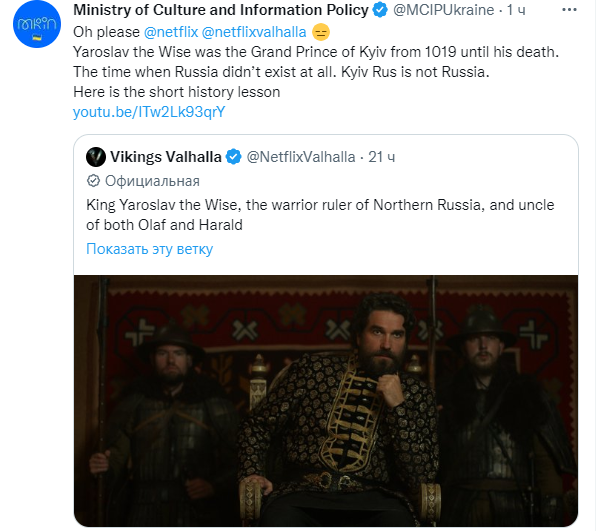Open the Yaroslav throne image

click(326, 401)
